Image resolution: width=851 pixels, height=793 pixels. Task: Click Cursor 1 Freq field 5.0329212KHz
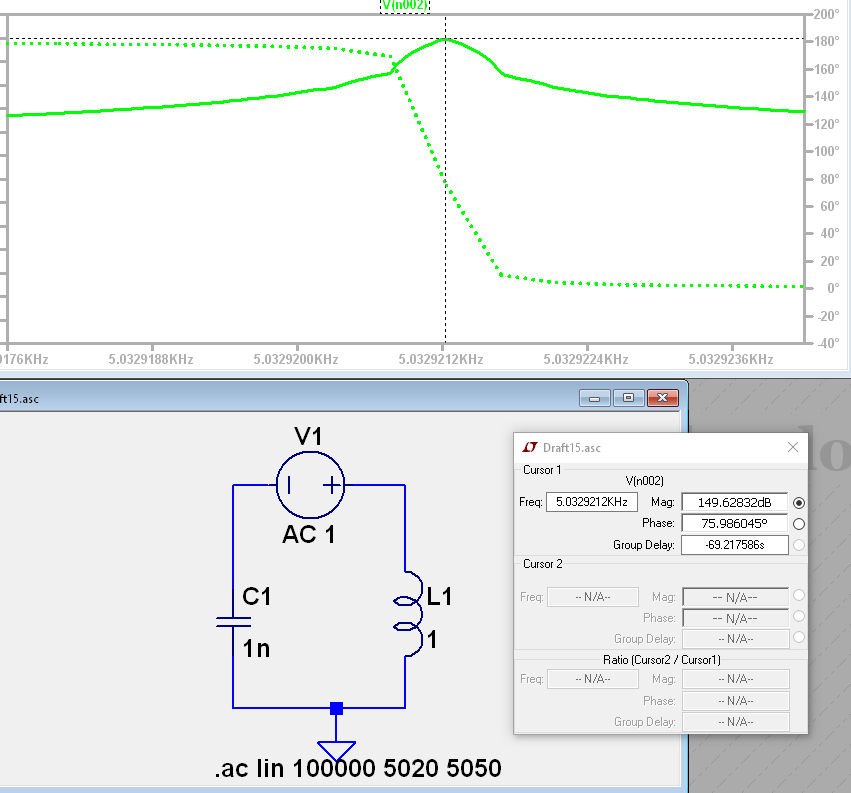click(x=592, y=502)
